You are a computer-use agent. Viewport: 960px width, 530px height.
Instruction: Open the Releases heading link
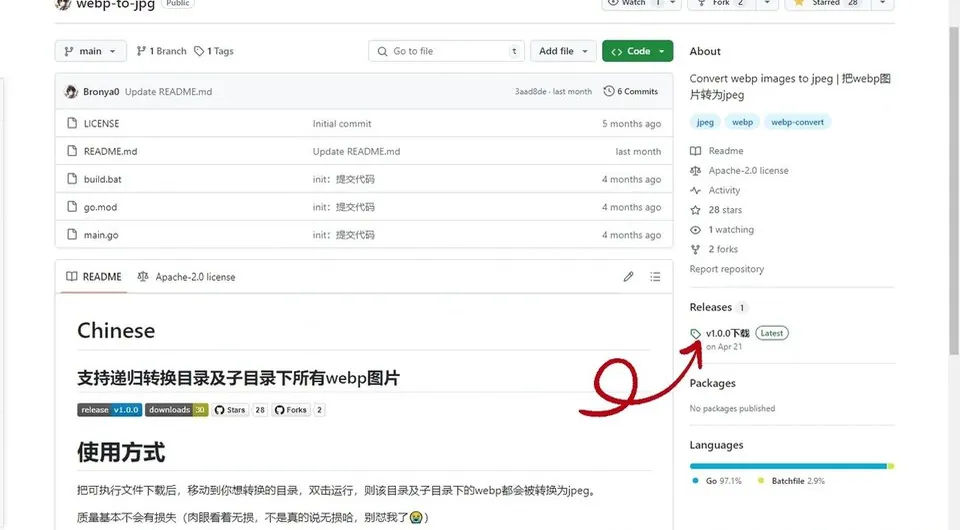coord(711,307)
